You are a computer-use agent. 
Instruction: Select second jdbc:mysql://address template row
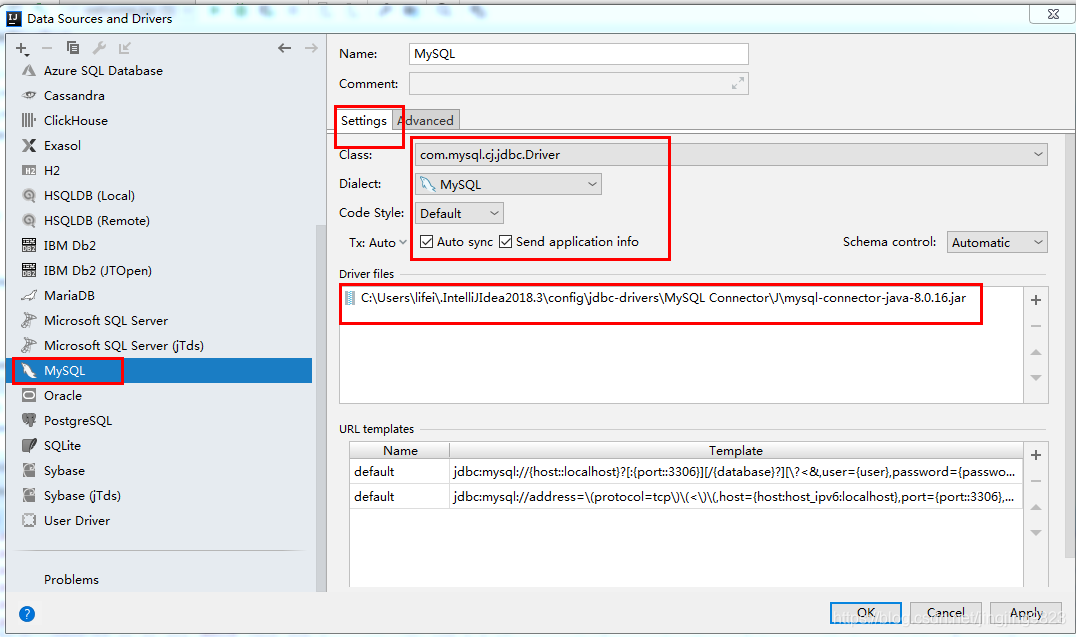686,496
